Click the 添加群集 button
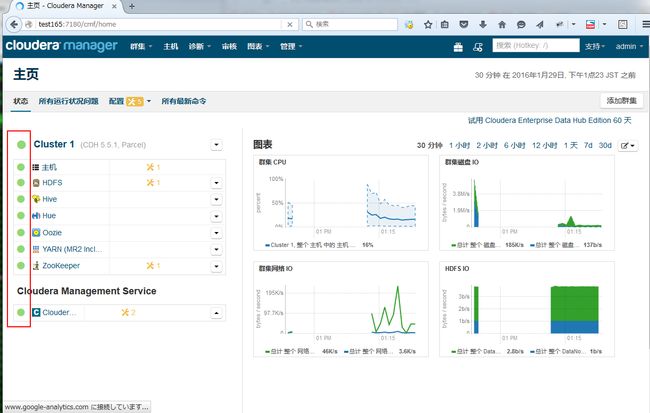Viewport: 650px width, 413px height. point(621,101)
